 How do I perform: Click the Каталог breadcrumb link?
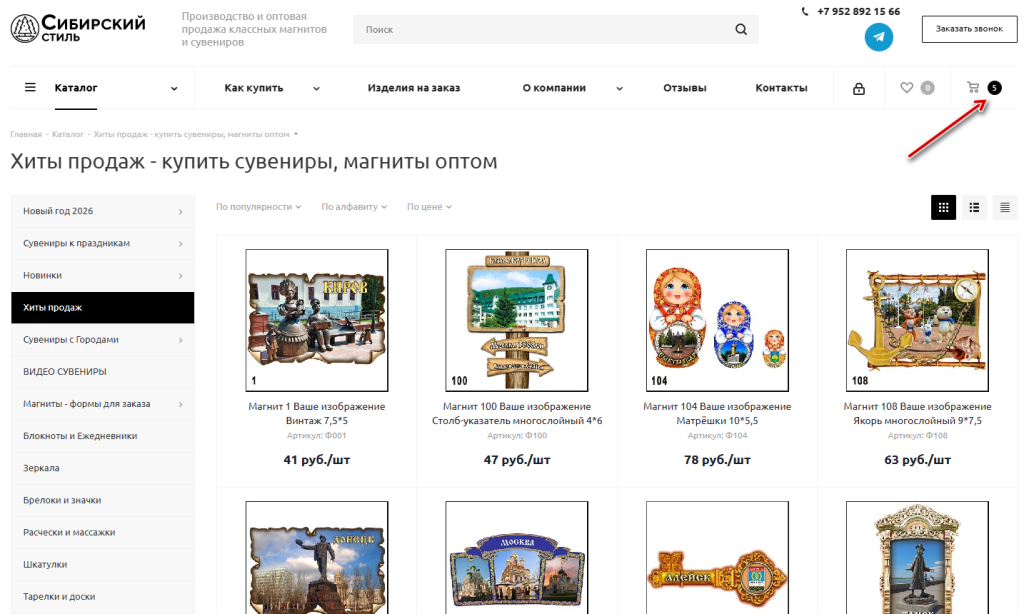(x=67, y=135)
